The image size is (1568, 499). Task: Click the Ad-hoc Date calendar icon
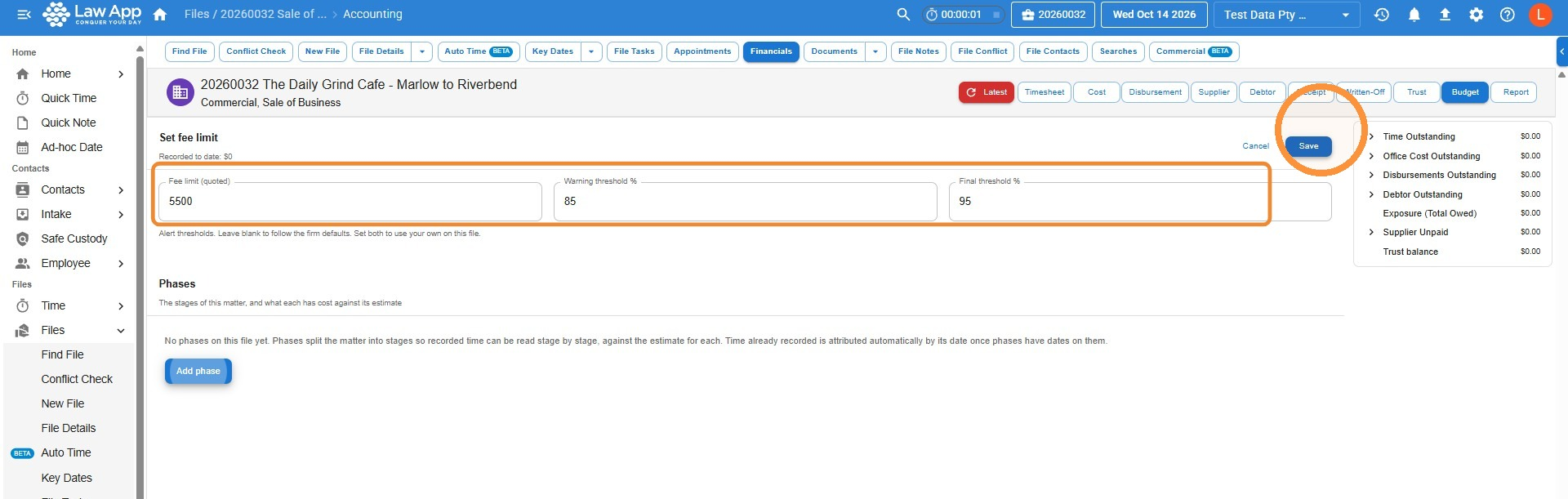(23, 148)
